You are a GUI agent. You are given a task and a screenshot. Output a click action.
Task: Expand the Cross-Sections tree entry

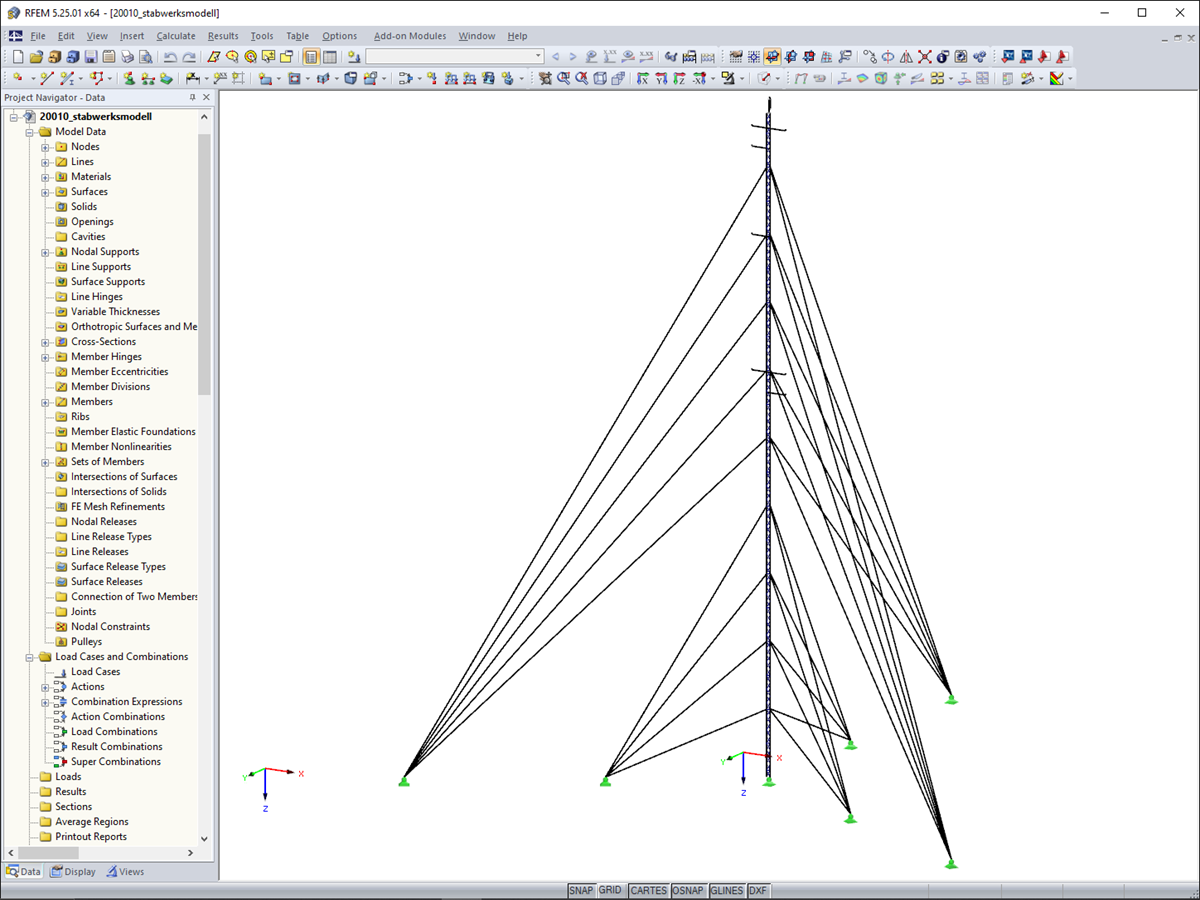[43, 341]
